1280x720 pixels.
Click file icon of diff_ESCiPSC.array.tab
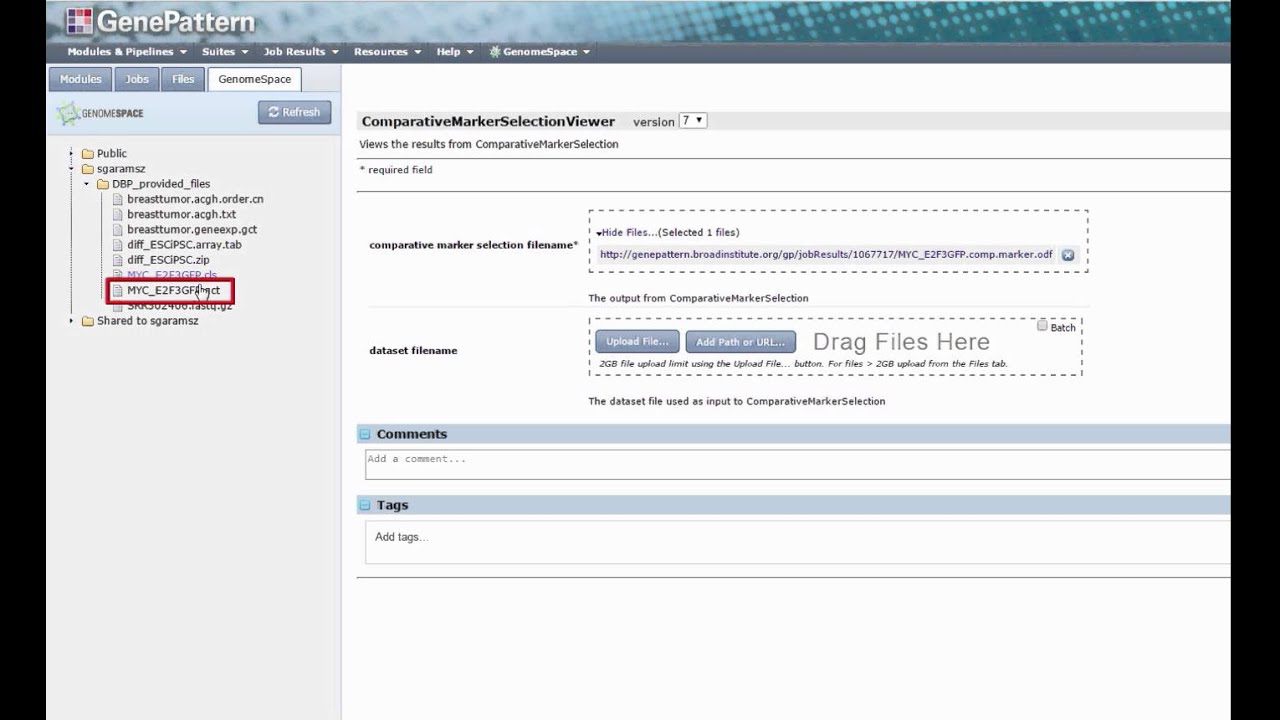tap(118, 244)
